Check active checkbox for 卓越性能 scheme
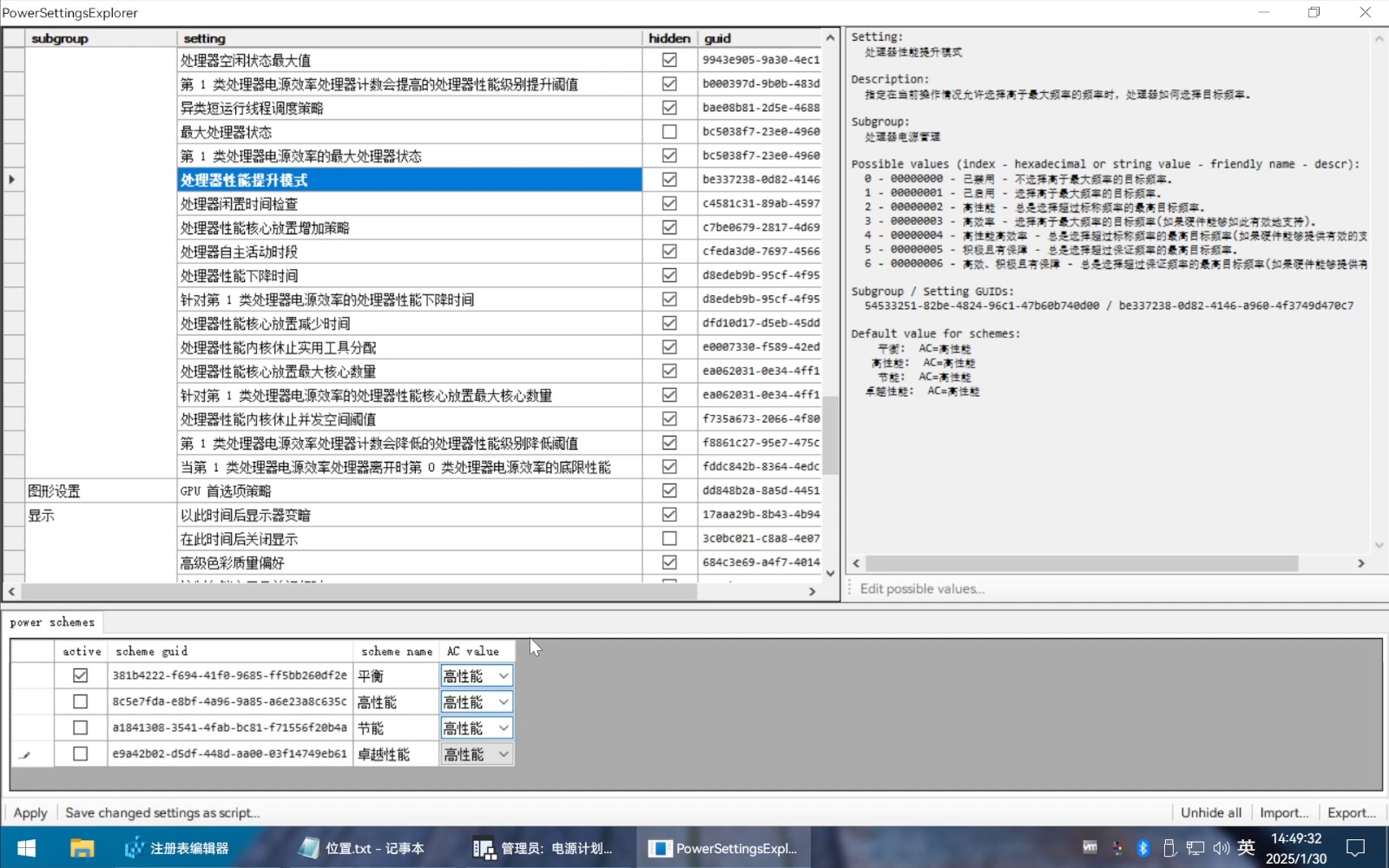This screenshot has width=1389, height=868. tap(81, 753)
